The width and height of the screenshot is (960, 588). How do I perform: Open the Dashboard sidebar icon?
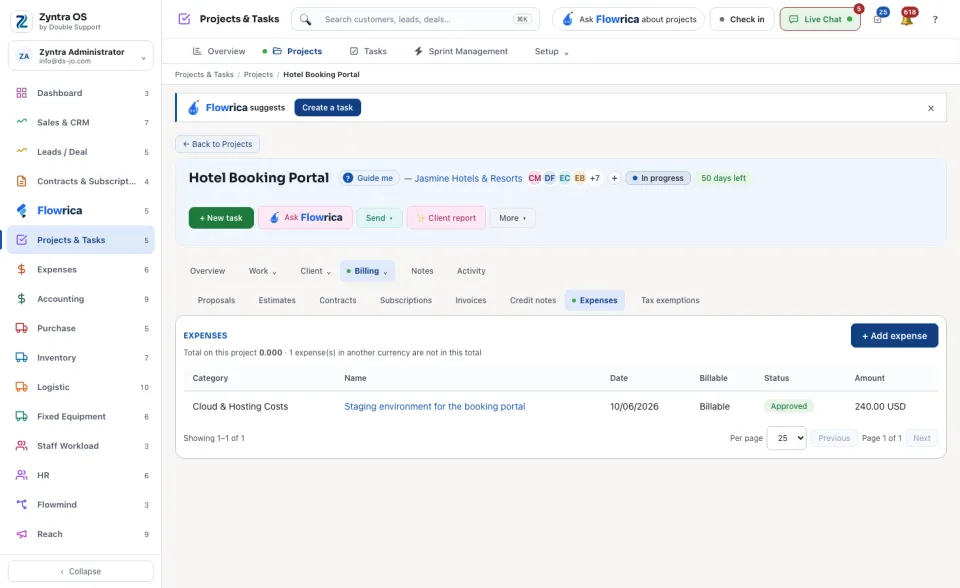point(21,93)
